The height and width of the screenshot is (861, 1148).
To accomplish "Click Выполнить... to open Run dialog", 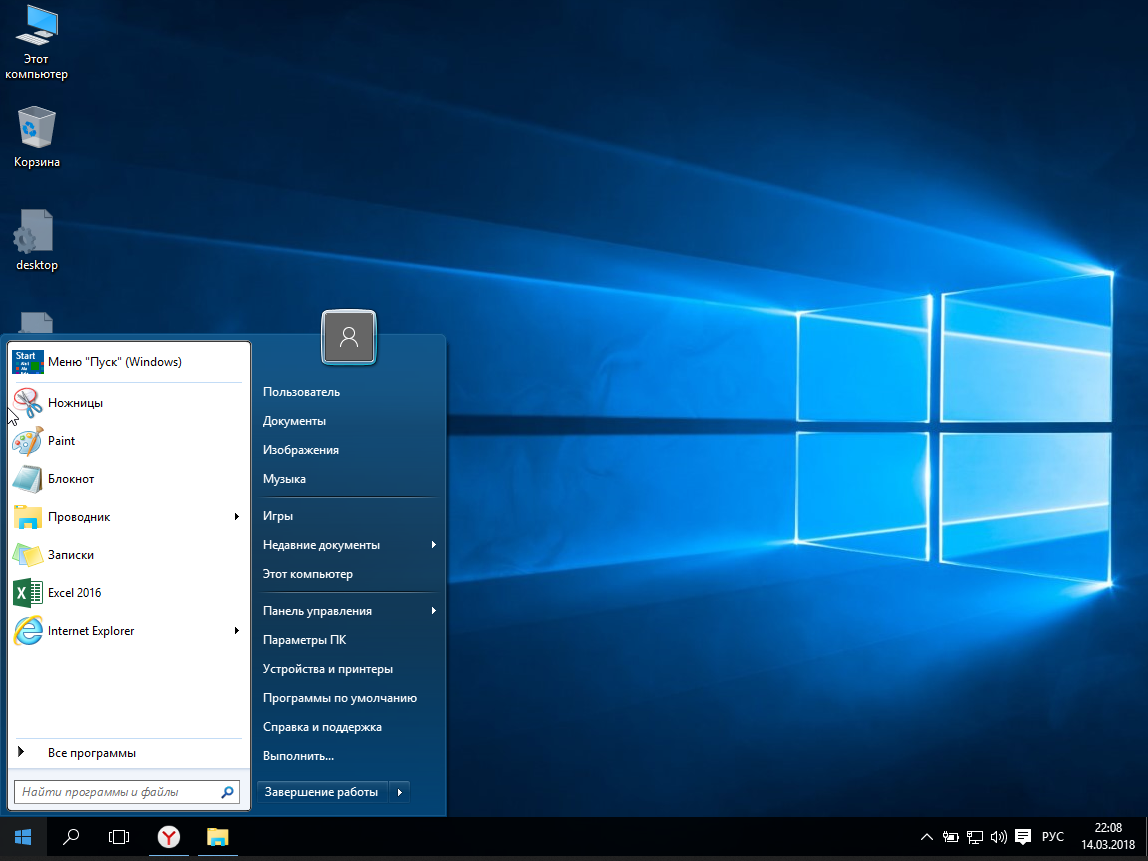I will point(298,756).
